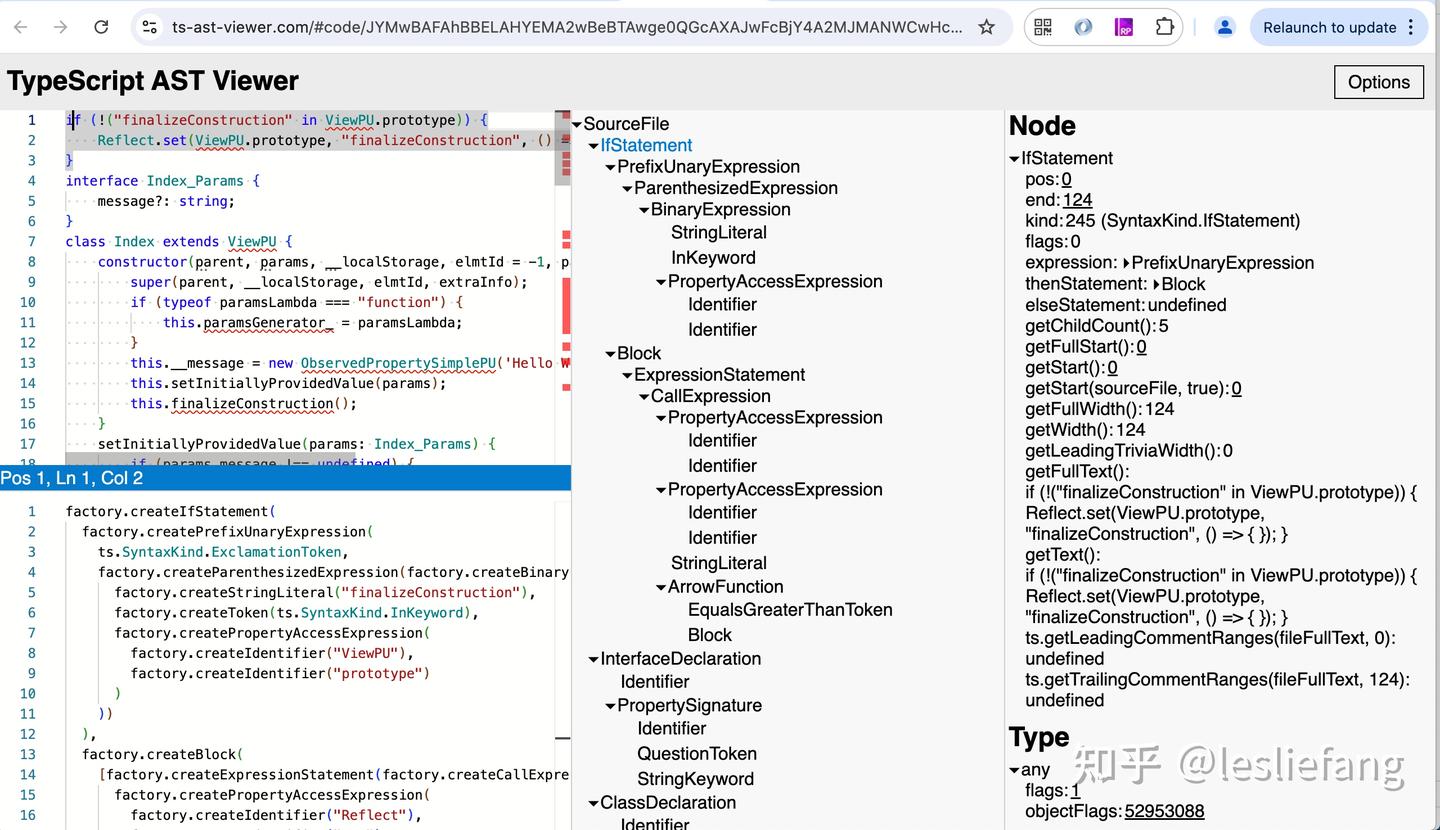Click the blue circular extension icon
Screen dimensions: 1440x830
(1083, 28)
